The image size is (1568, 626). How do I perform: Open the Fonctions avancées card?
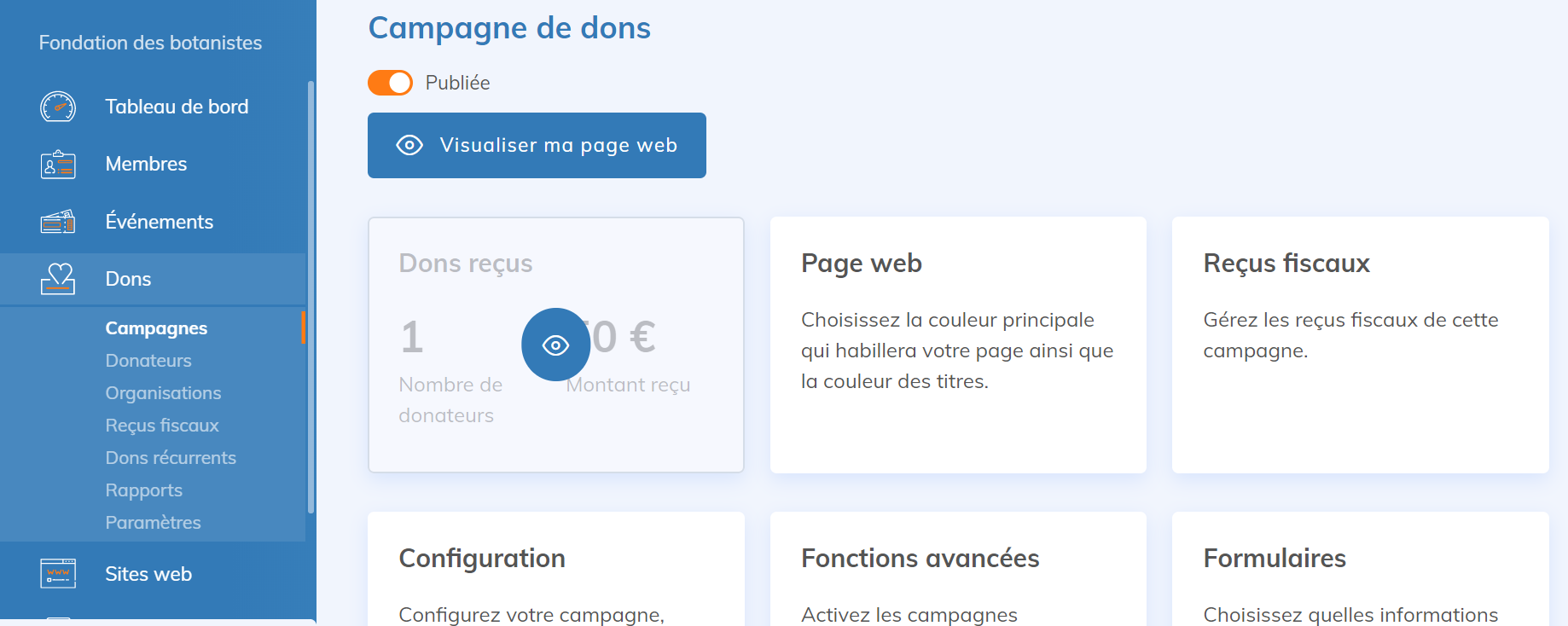click(x=958, y=569)
